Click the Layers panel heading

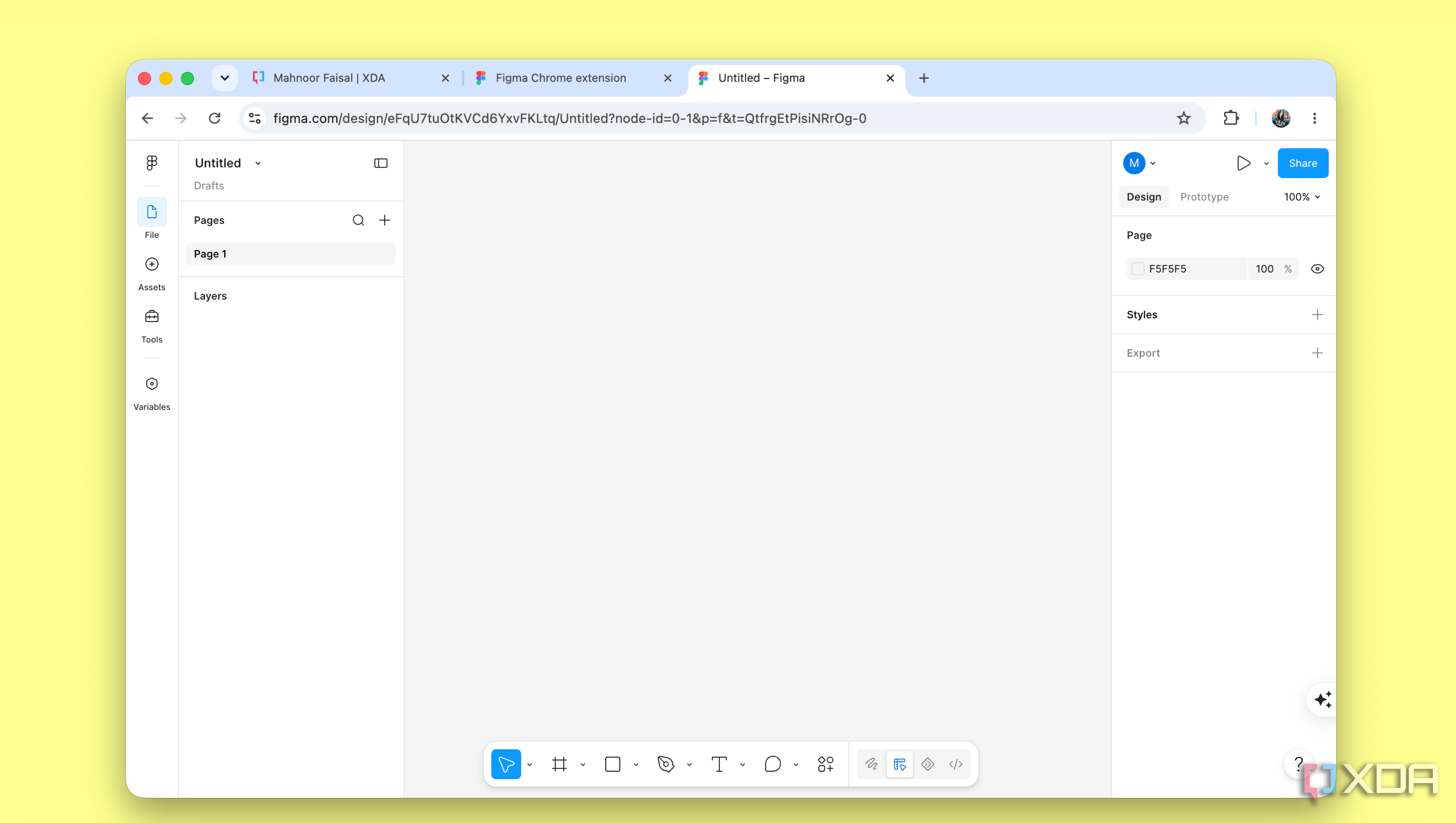click(210, 296)
